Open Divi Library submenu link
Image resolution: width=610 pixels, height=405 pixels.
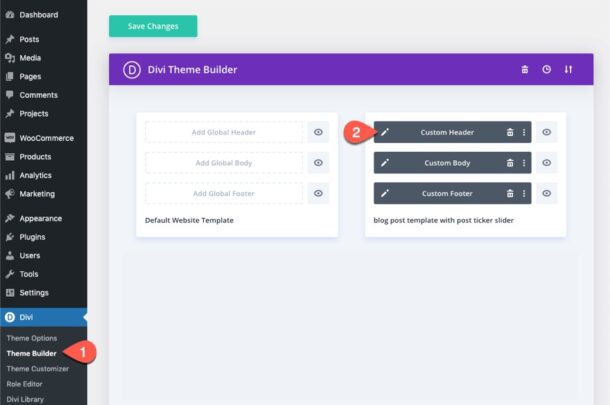pyautogui.click(x=25, y=399)
